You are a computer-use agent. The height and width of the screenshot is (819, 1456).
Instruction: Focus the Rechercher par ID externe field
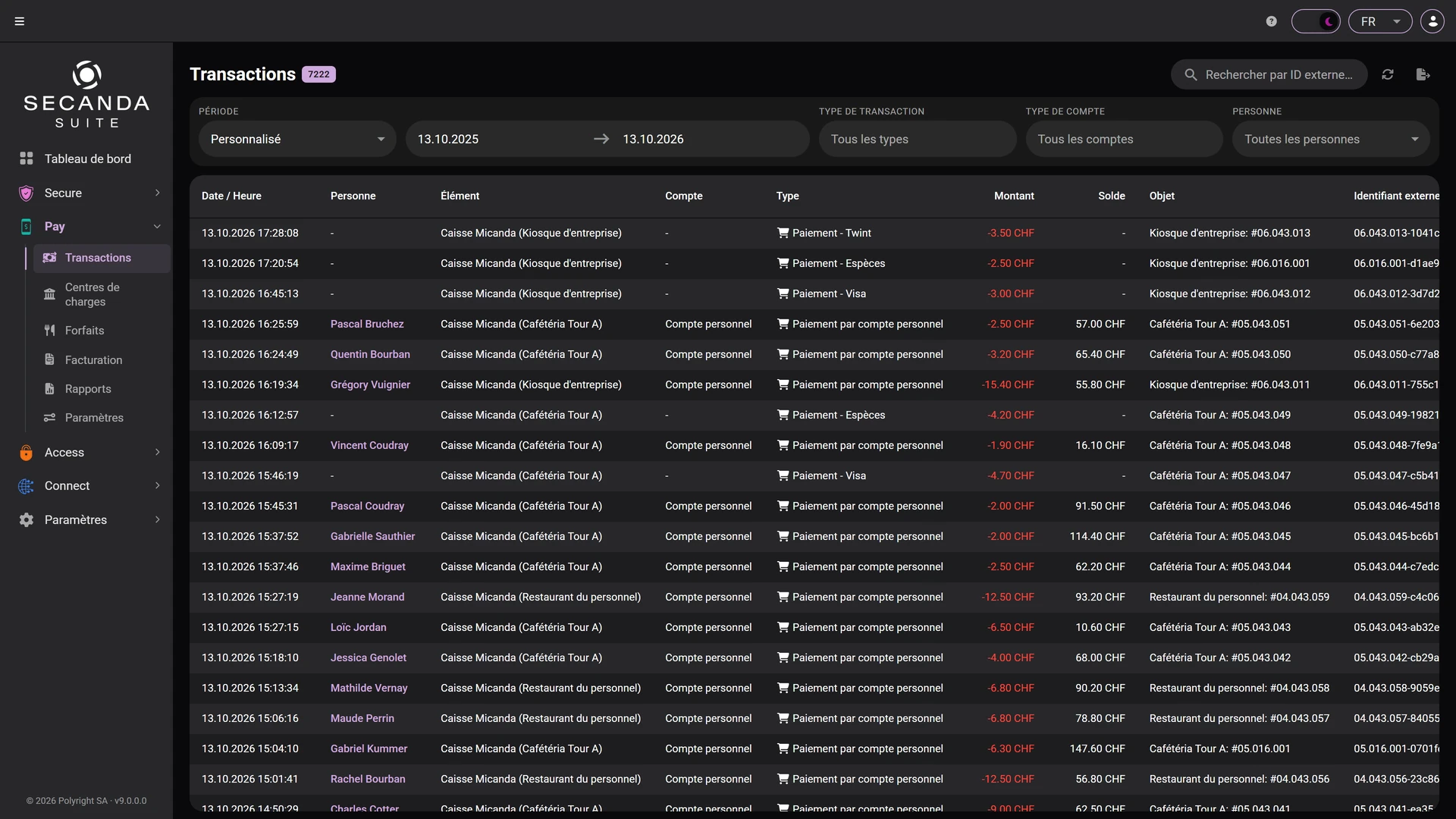[1269, 74]
